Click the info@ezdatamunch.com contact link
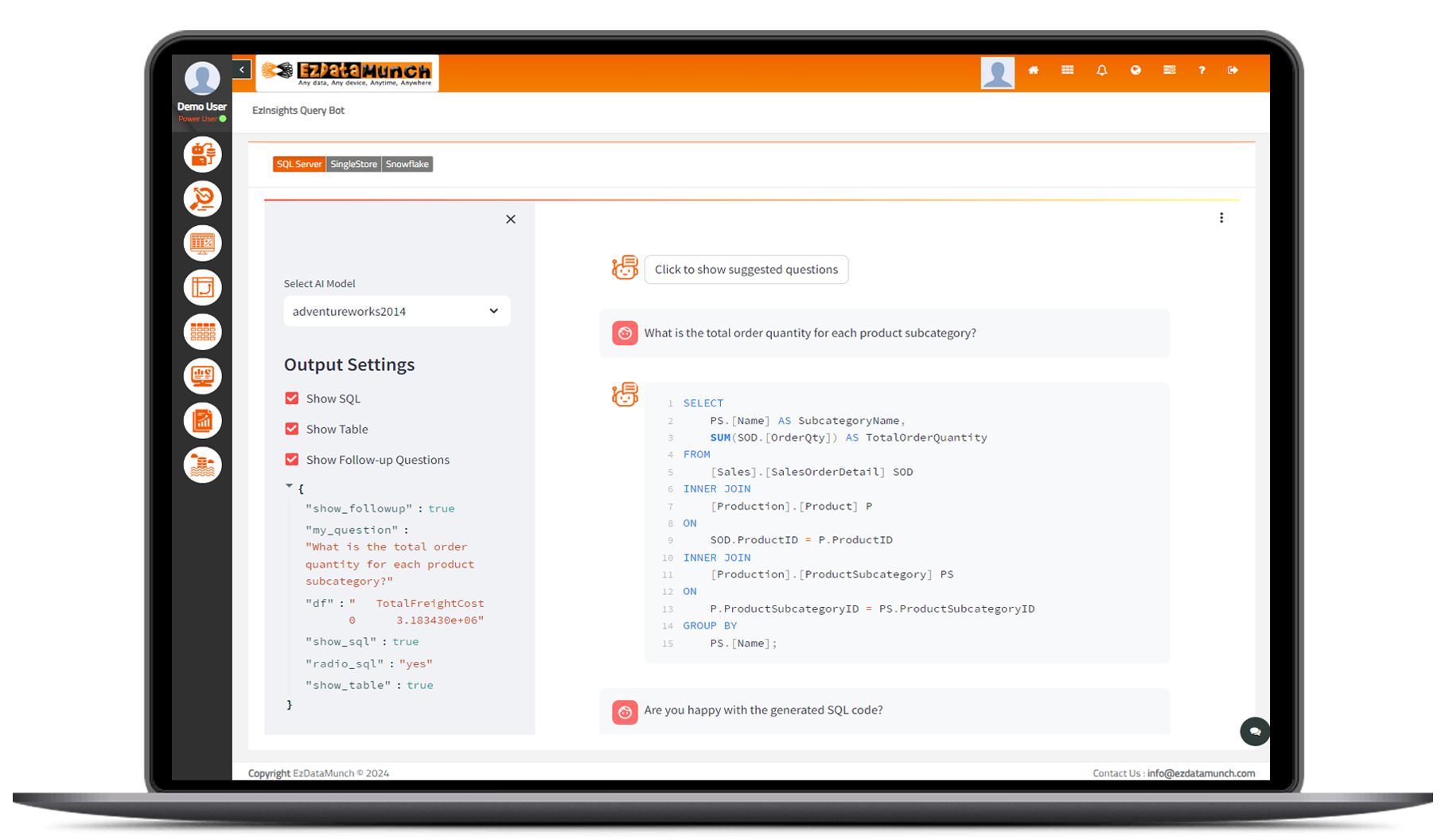1449x840 pixels. tap(1201, 773)
